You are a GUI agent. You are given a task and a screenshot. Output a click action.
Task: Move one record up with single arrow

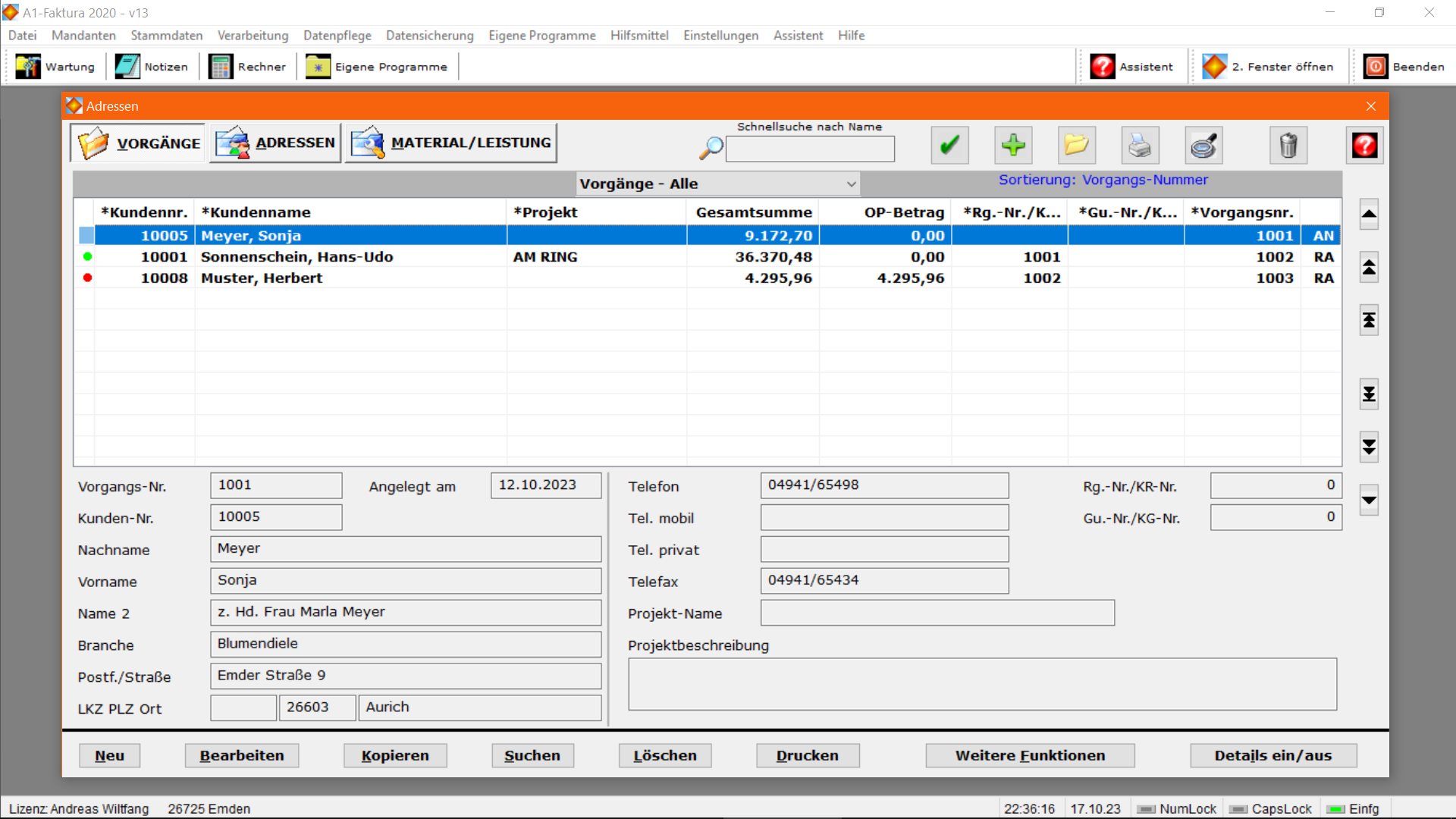click(x=1369, y=215)
